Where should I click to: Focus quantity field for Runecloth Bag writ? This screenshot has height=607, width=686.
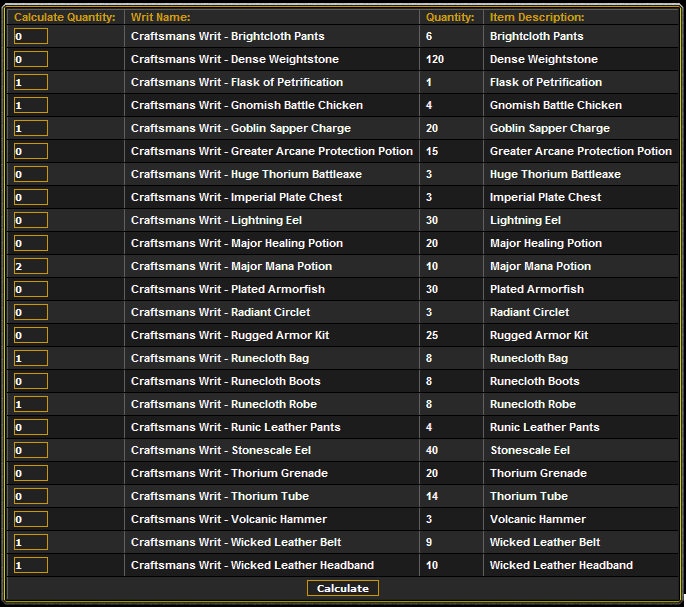(x=31, y=358)
